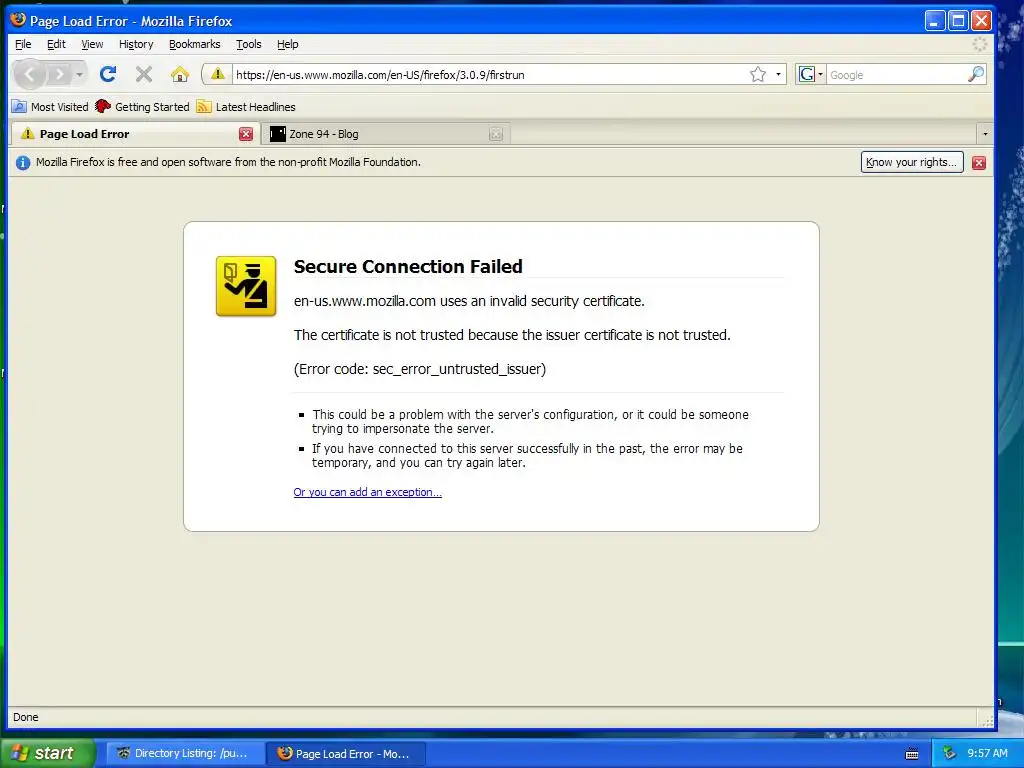This screenshot has width=1024, height=768.
Task: Click the Know your rights button
Action: (912, 162)
